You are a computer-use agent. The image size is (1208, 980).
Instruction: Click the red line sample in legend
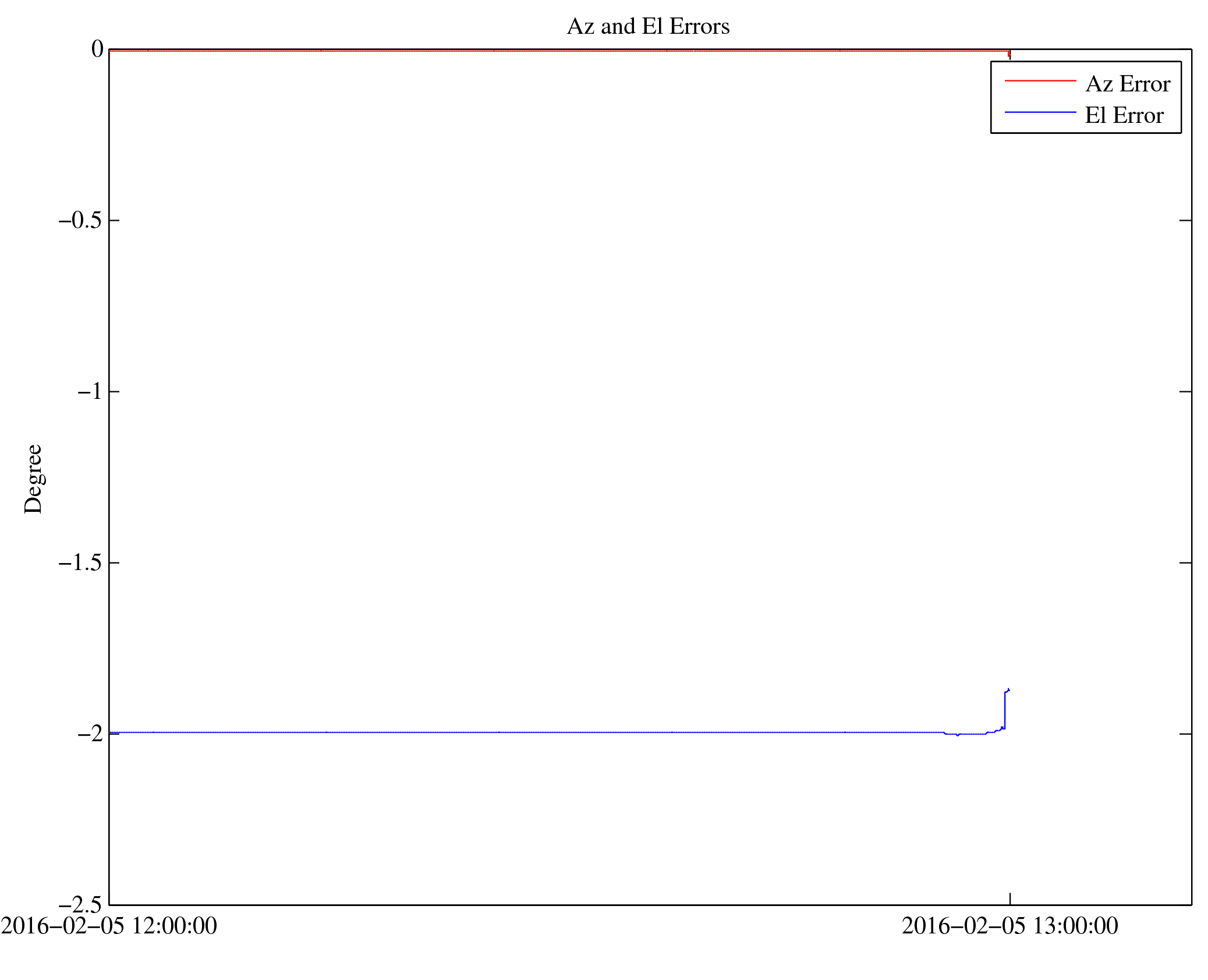(1040, 81)
